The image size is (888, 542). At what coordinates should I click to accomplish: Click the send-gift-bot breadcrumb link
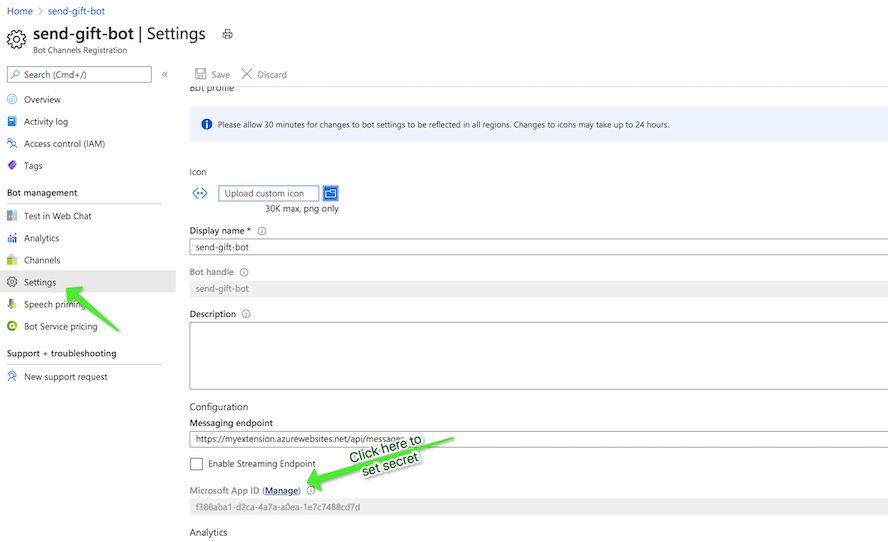tap(76, 11)
